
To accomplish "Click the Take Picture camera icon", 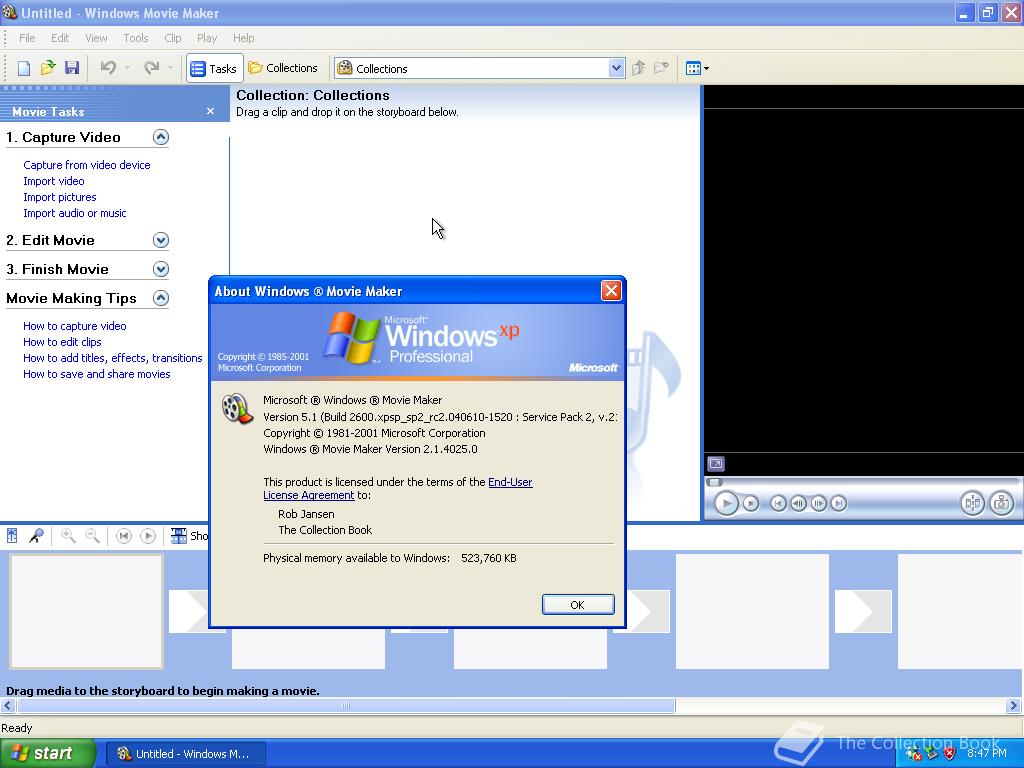I will coord(1001,503).
